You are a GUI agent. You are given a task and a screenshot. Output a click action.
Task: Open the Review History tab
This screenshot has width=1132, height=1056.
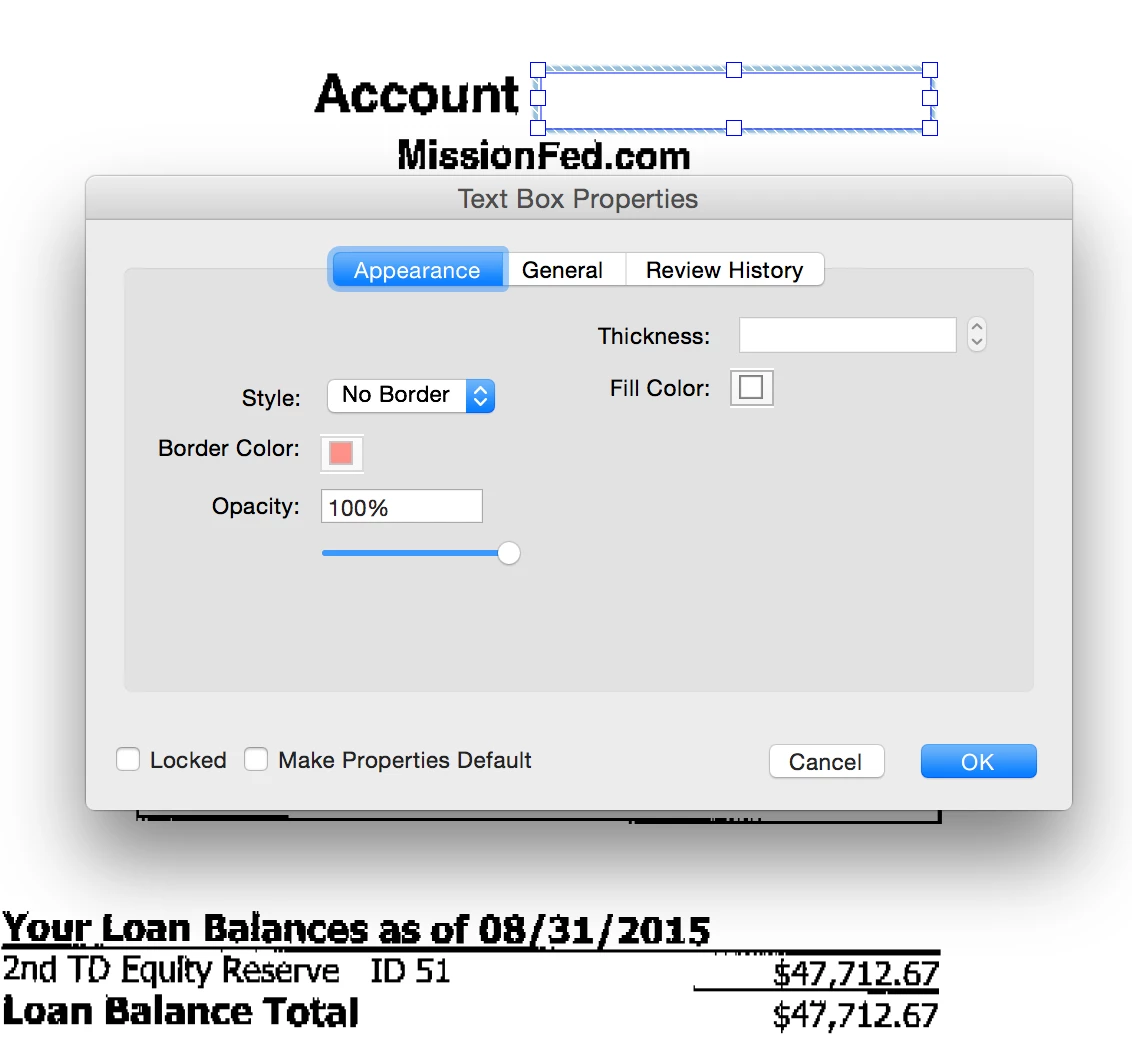(724, 270)
